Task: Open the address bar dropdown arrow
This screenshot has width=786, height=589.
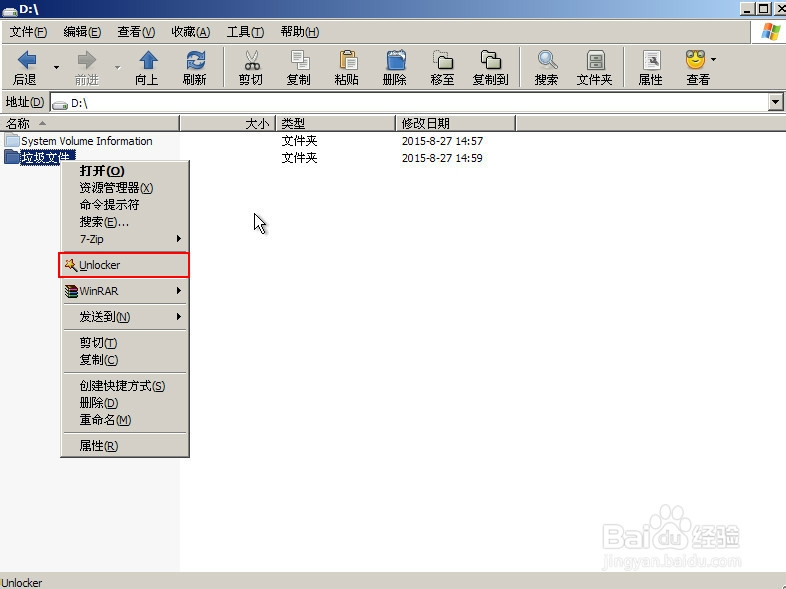Action: 775,102
